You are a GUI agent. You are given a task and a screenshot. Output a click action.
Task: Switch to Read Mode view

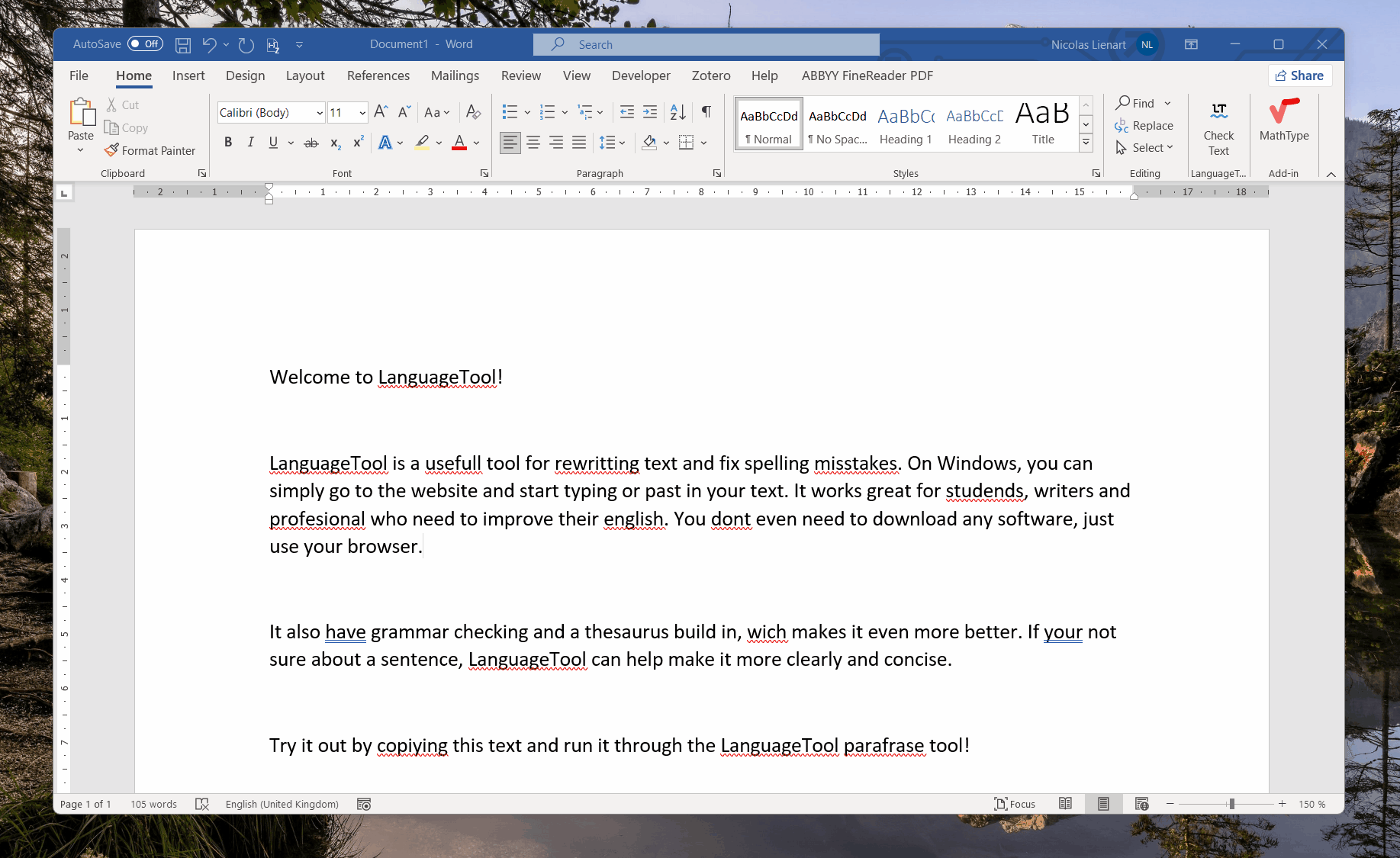[1066, 804]
